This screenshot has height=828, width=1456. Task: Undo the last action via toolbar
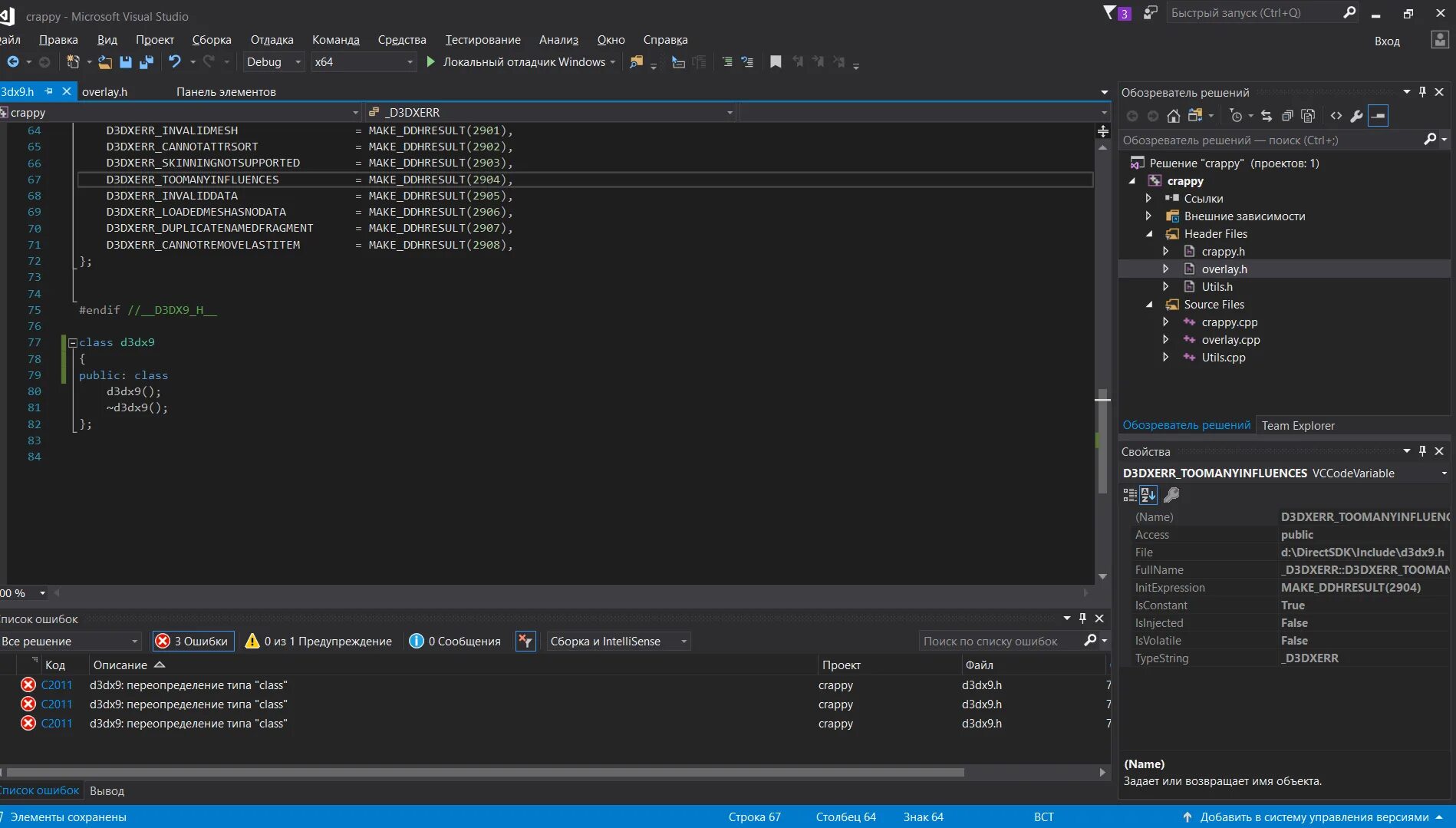tap(175, 61)
